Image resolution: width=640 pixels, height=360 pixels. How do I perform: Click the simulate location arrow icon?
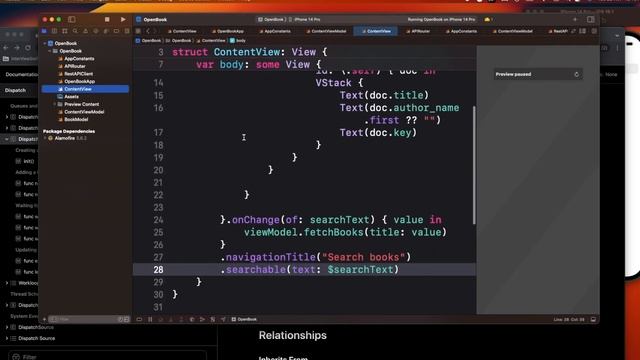pos(223,319)
